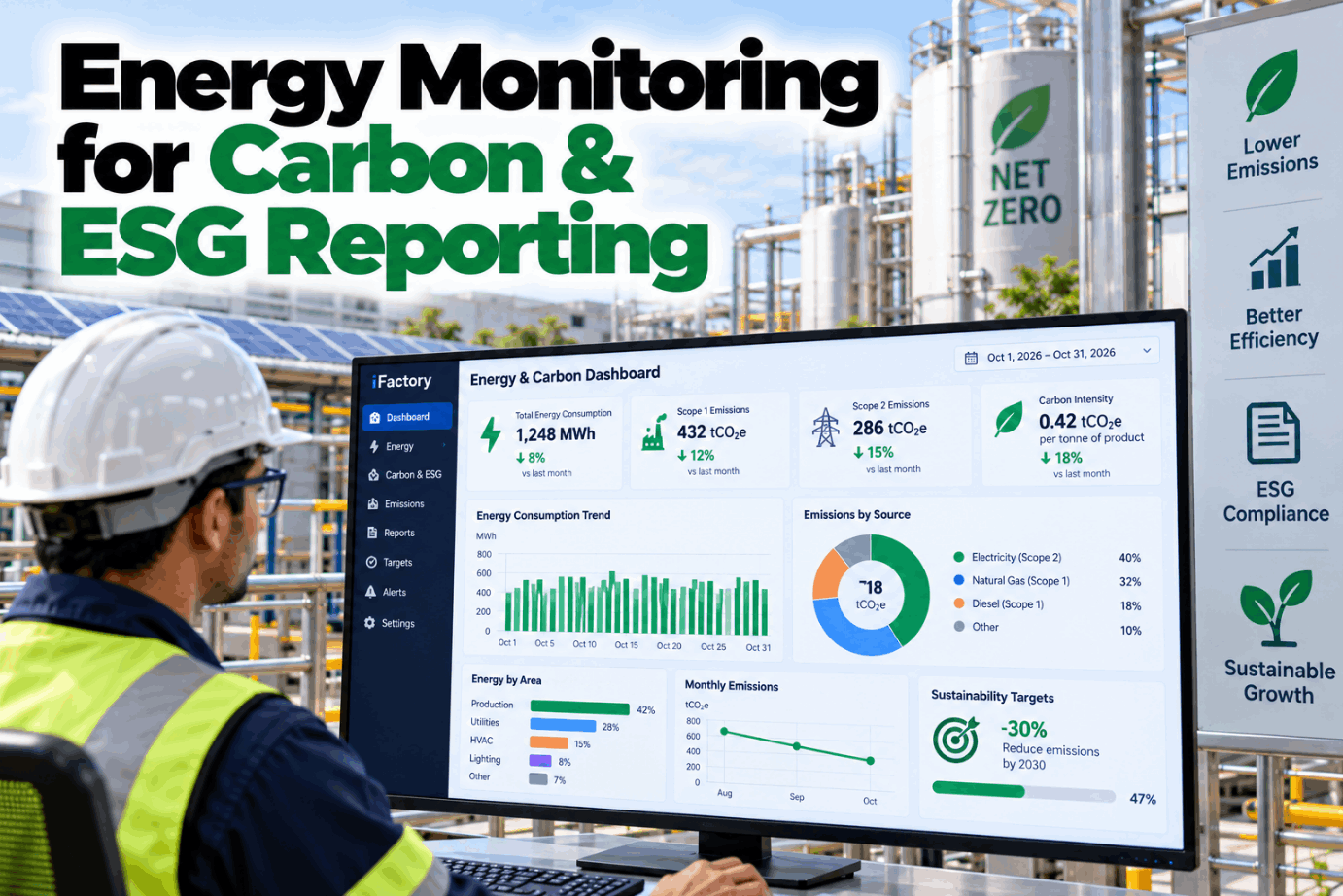Open the Dashboard sidebar item
Image resolution: width=1343 pixels, height=896 pixels.
pos(407,417)
